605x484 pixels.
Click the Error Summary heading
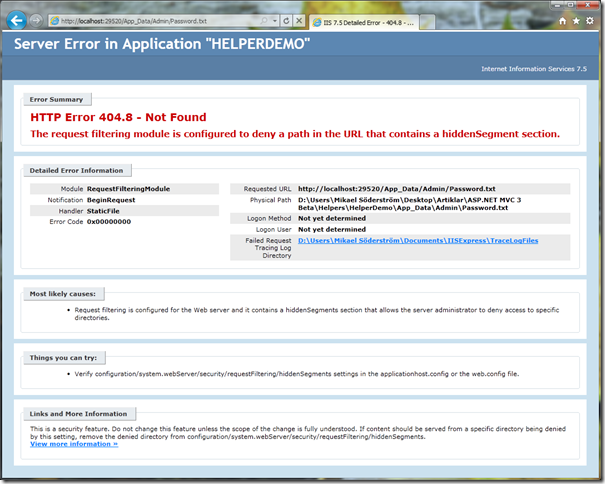57,100
